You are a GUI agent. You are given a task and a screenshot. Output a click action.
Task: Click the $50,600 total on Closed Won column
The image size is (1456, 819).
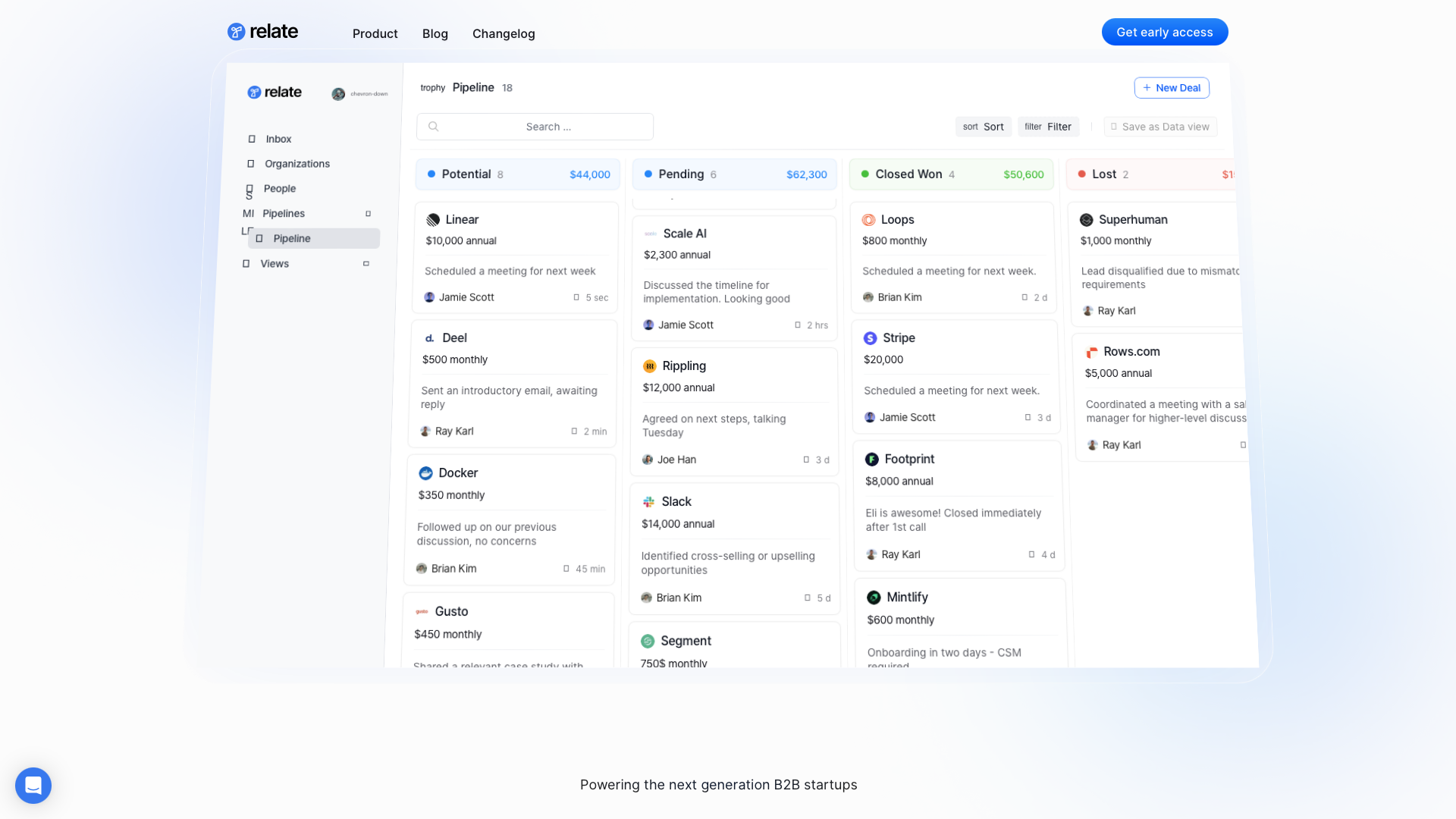(1024, 174)
